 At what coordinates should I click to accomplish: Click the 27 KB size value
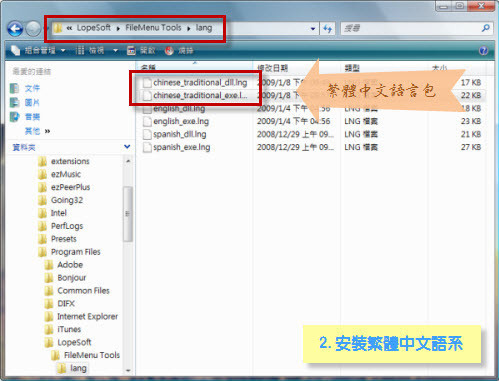[x=471, y=147]
